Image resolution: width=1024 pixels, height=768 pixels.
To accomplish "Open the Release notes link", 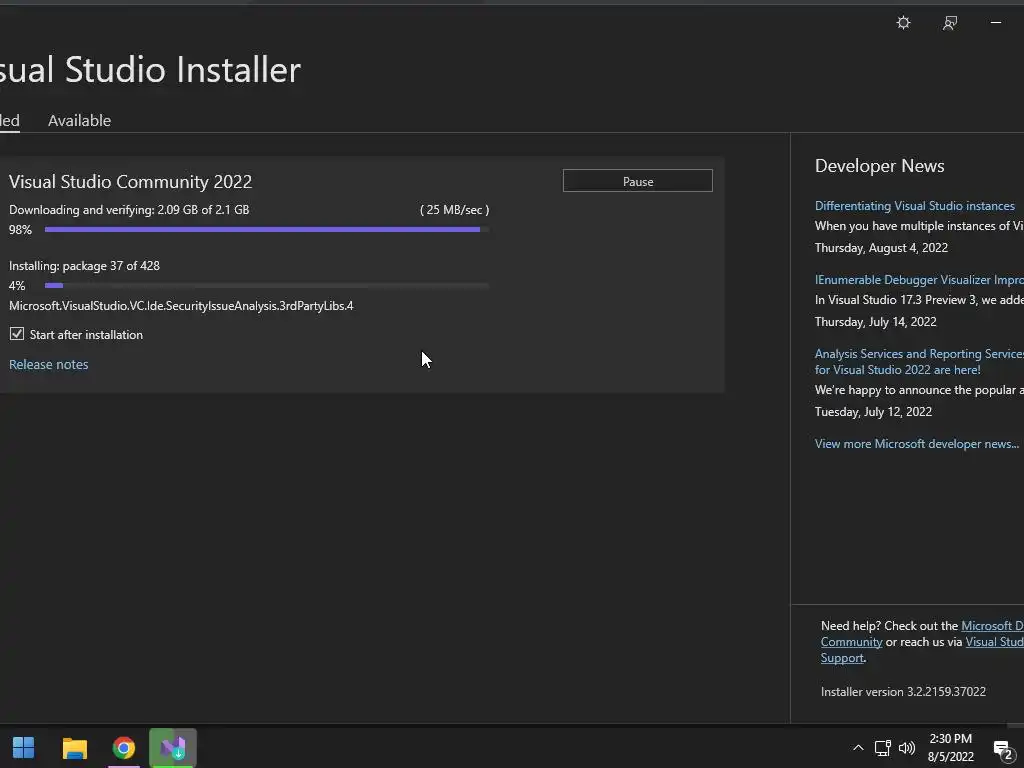I will click(x=49, y=364).
